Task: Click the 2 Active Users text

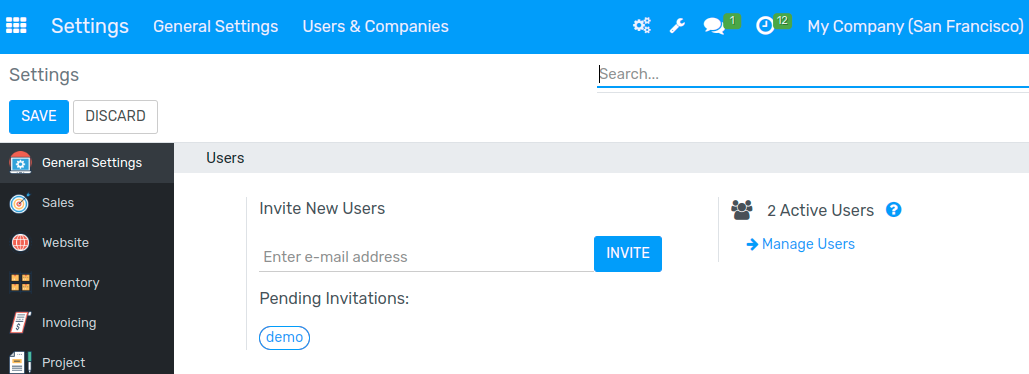Action: click(820, 211)
